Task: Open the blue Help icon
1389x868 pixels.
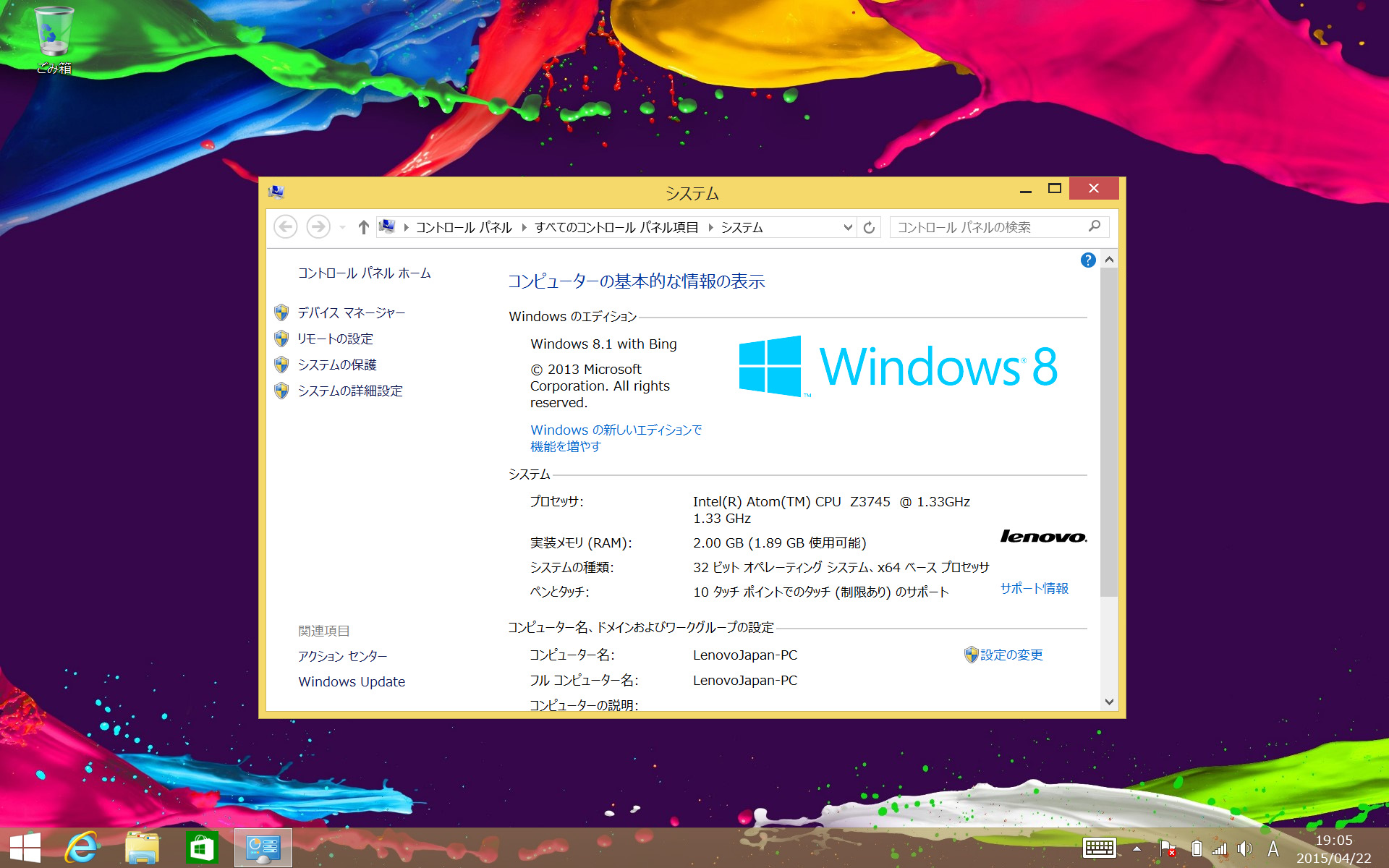Action: coord(1087,260)
